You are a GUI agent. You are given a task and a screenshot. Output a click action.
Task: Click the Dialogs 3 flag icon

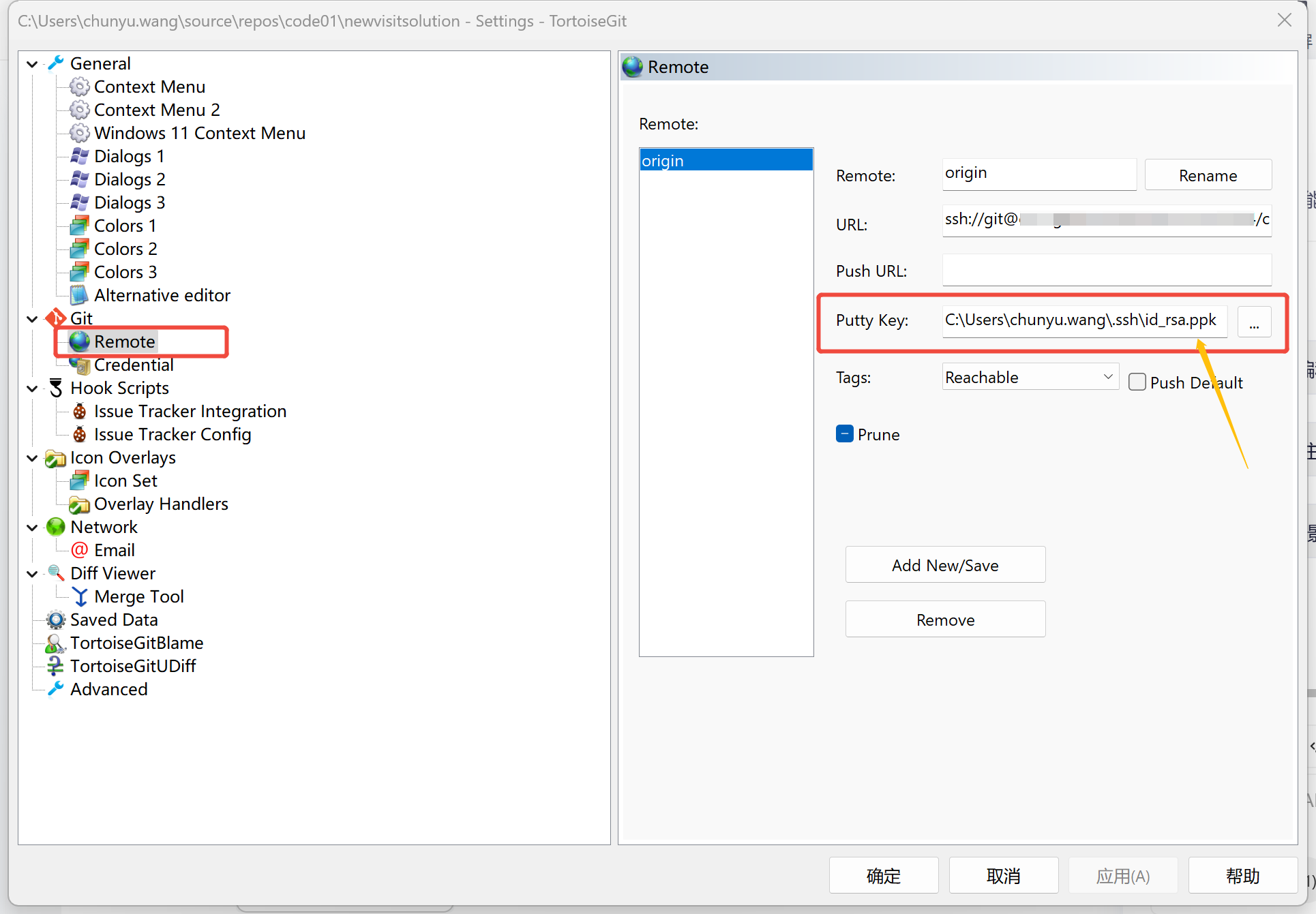[80, 202]
